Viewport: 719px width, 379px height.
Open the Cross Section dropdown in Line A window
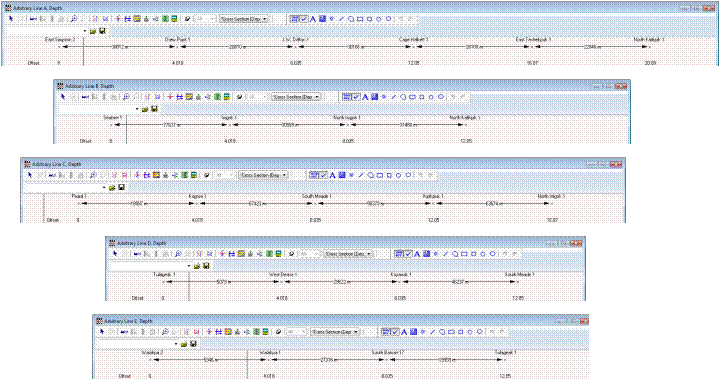click(x=244, y=19)
